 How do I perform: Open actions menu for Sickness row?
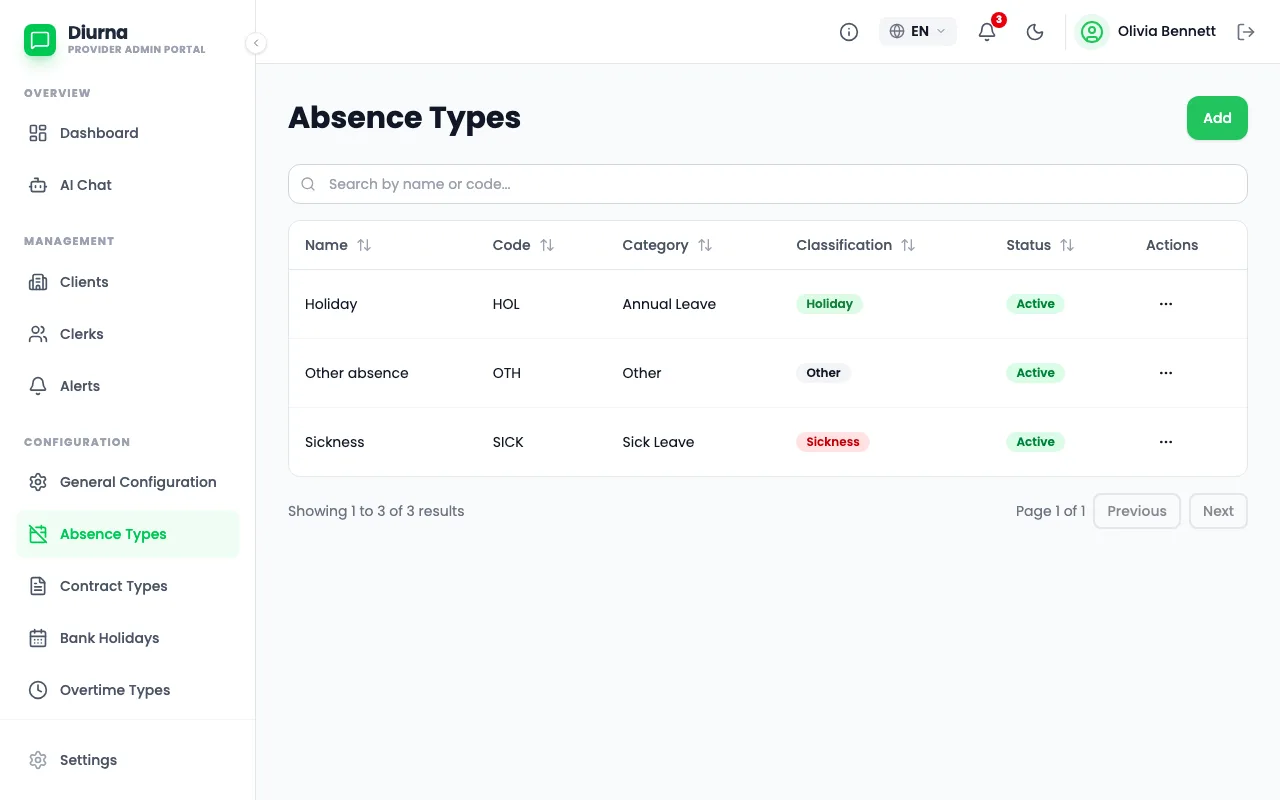pyautogui.click(x=1166, y=442)
